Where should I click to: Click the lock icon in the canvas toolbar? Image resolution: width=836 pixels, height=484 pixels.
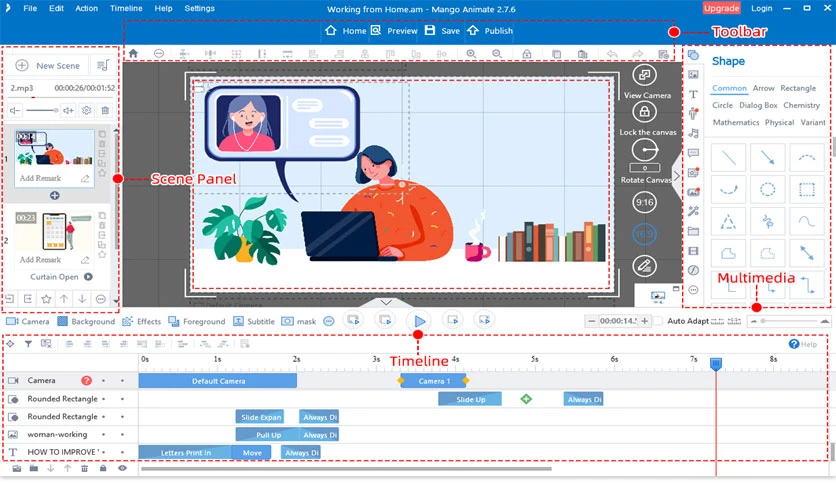click(x=527, y=54)
